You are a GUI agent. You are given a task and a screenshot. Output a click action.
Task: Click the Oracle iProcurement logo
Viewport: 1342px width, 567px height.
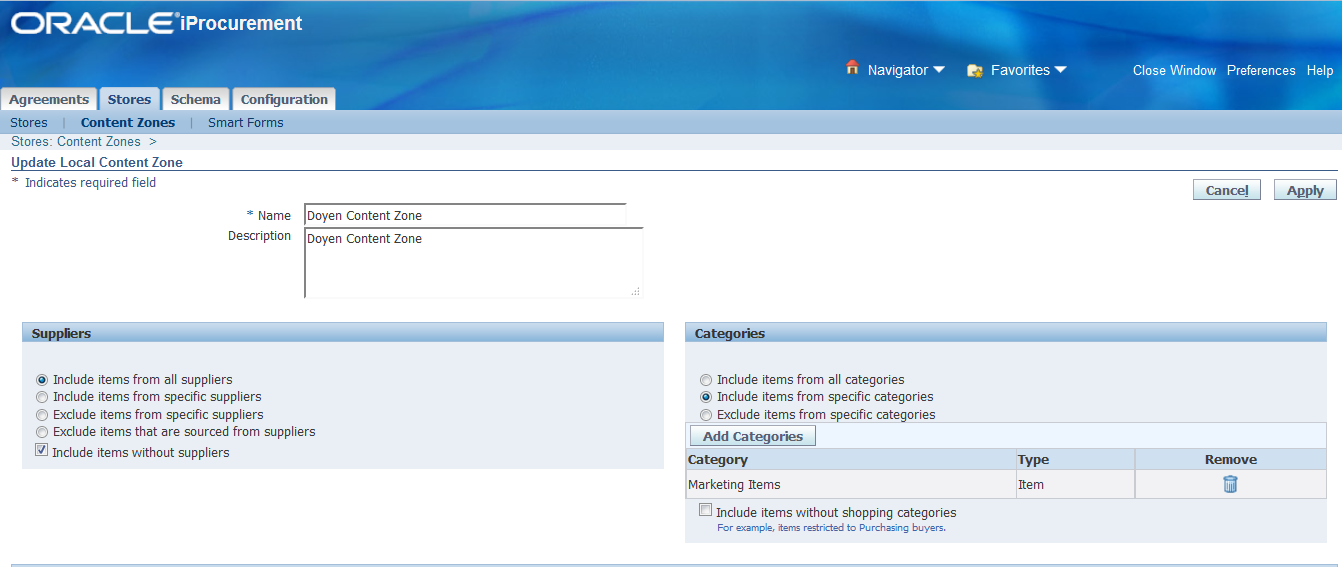pyautogui.click(x=156, y=23)
